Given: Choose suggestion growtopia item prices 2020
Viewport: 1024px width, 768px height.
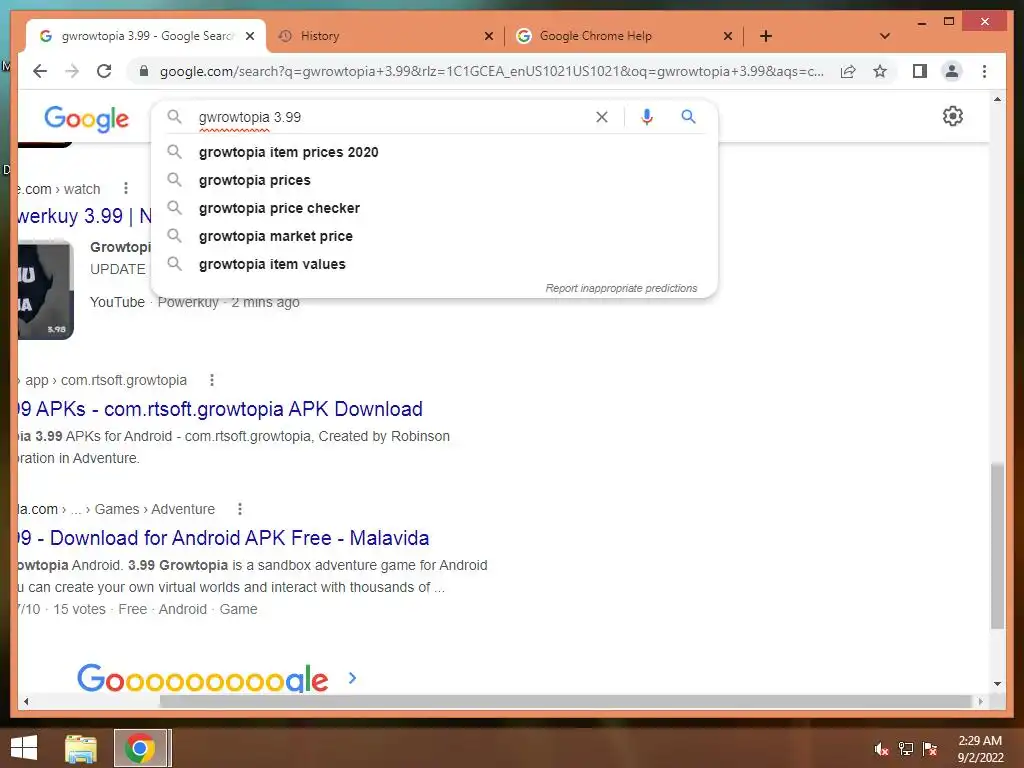Looking at the screenshot, I should pos(434,152).
